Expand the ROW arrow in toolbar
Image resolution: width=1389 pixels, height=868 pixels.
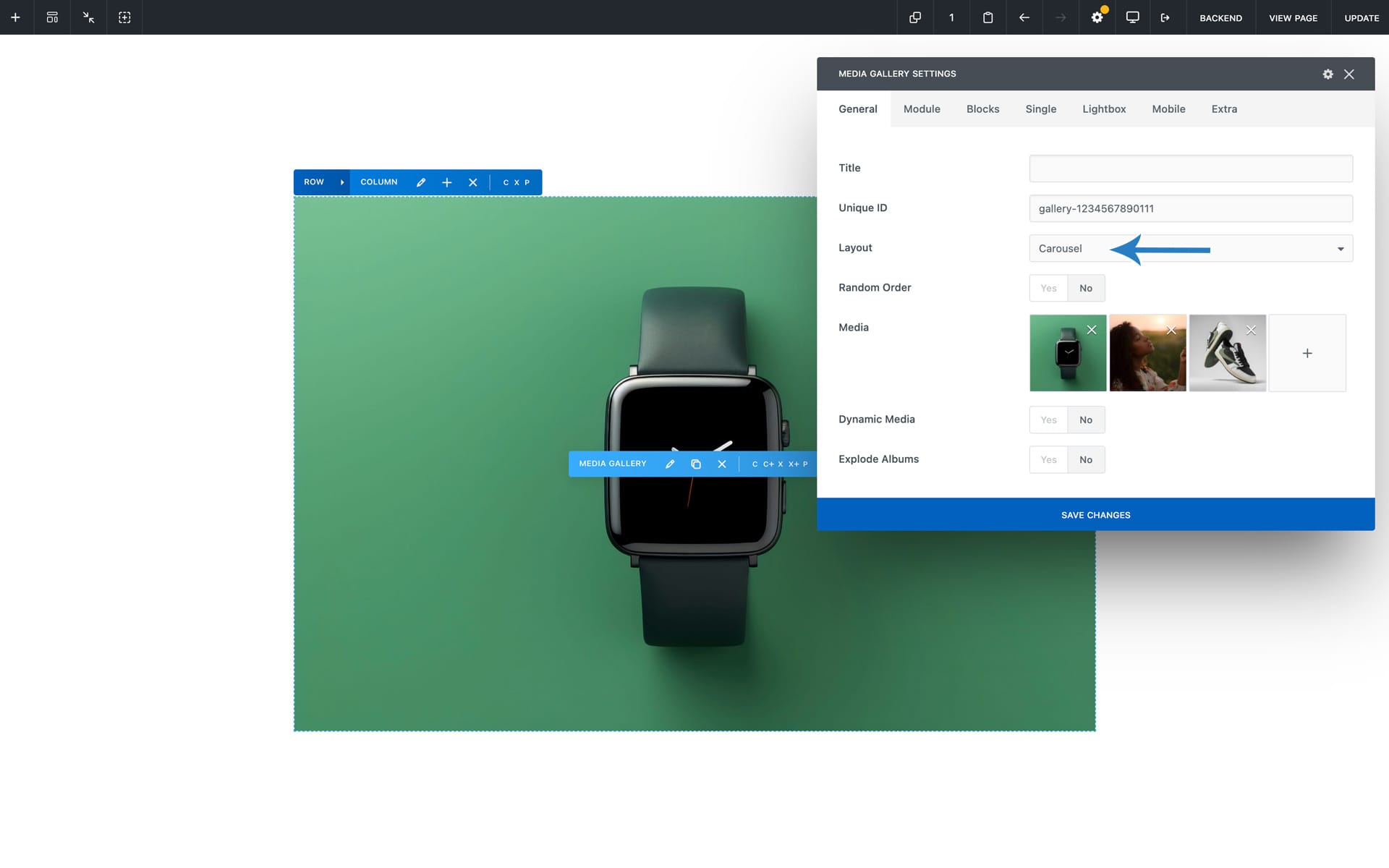point(342,182)
